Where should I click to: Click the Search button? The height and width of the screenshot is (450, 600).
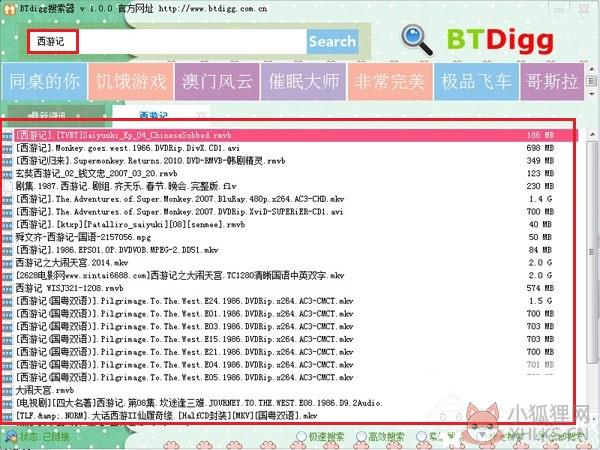[333, 41]
